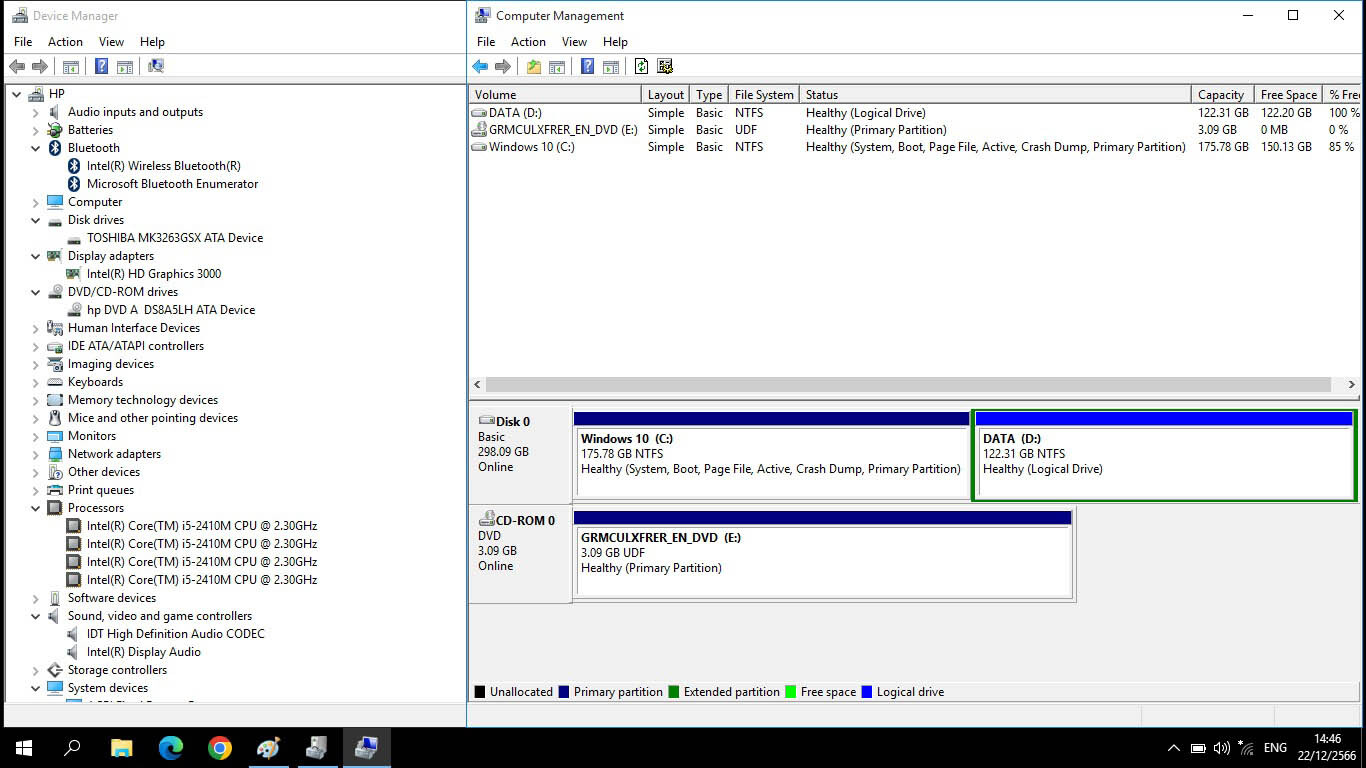This screenshot has width=1366, height=768.
Task: Click Forward arrow in Device Manager toolbar
Action: coord(40,67)
